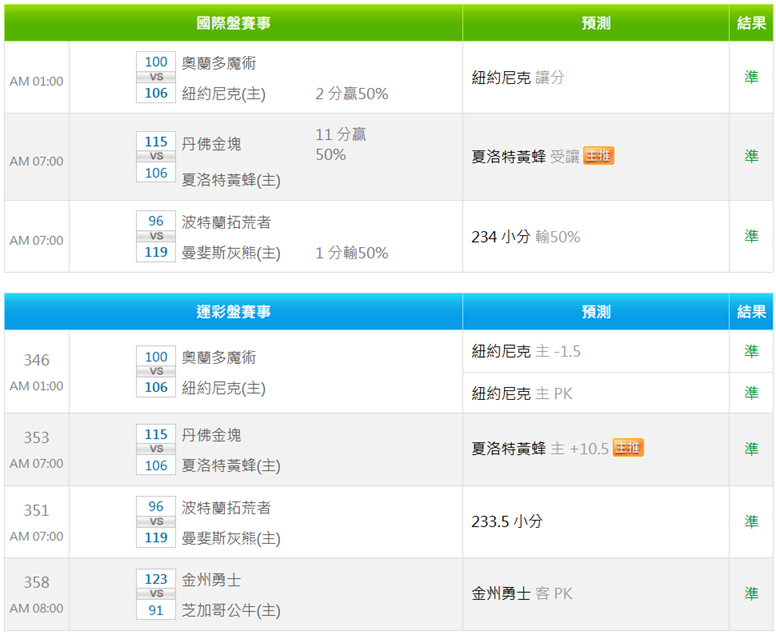The width and height of the screenshot is (776, 635).
Task: Click score 91 for 芝加哥公牛
Action: (156, 610)
